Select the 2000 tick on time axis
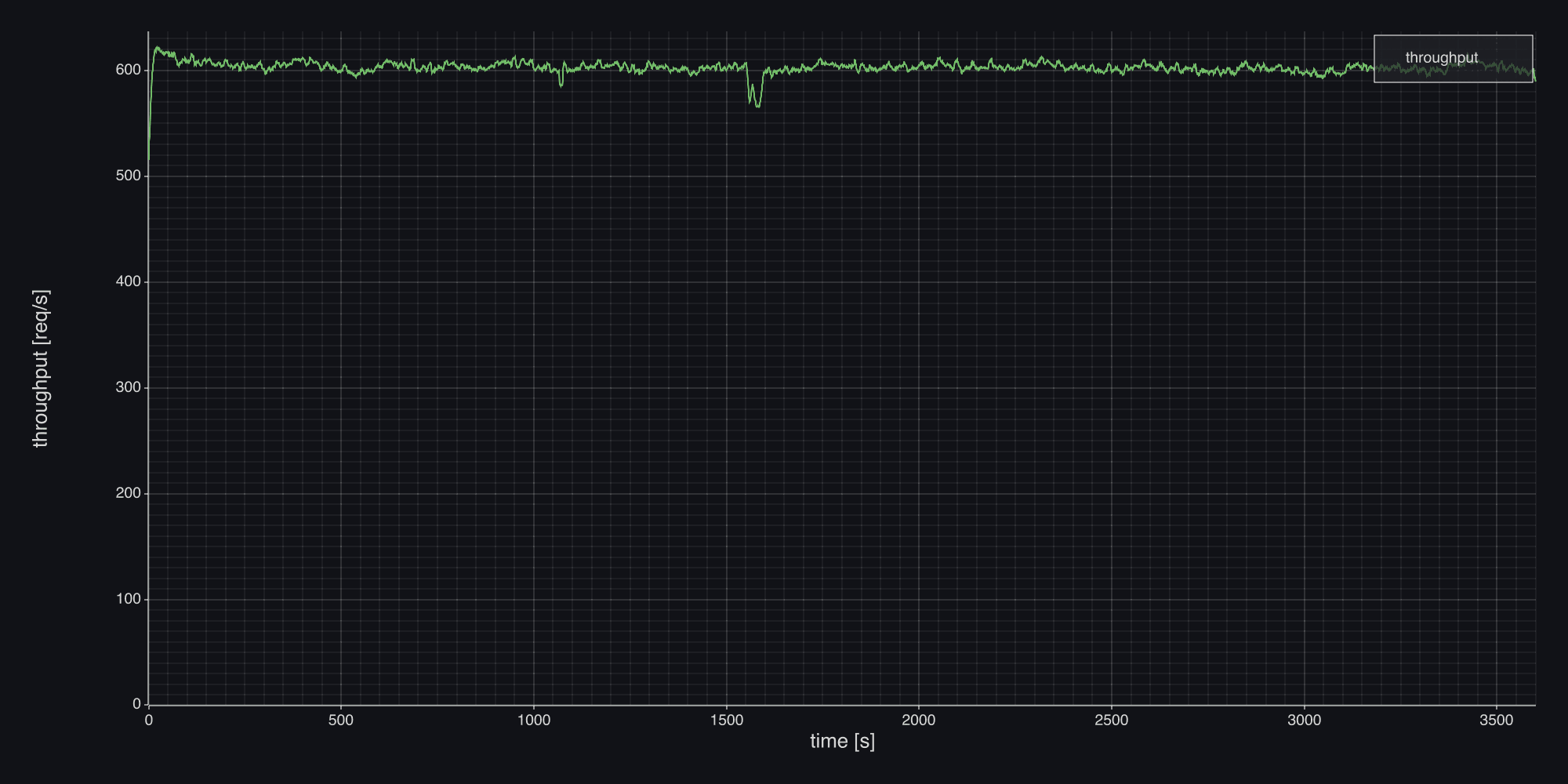The height and width of the screenshot is (784, 1568). coord(919,720)
